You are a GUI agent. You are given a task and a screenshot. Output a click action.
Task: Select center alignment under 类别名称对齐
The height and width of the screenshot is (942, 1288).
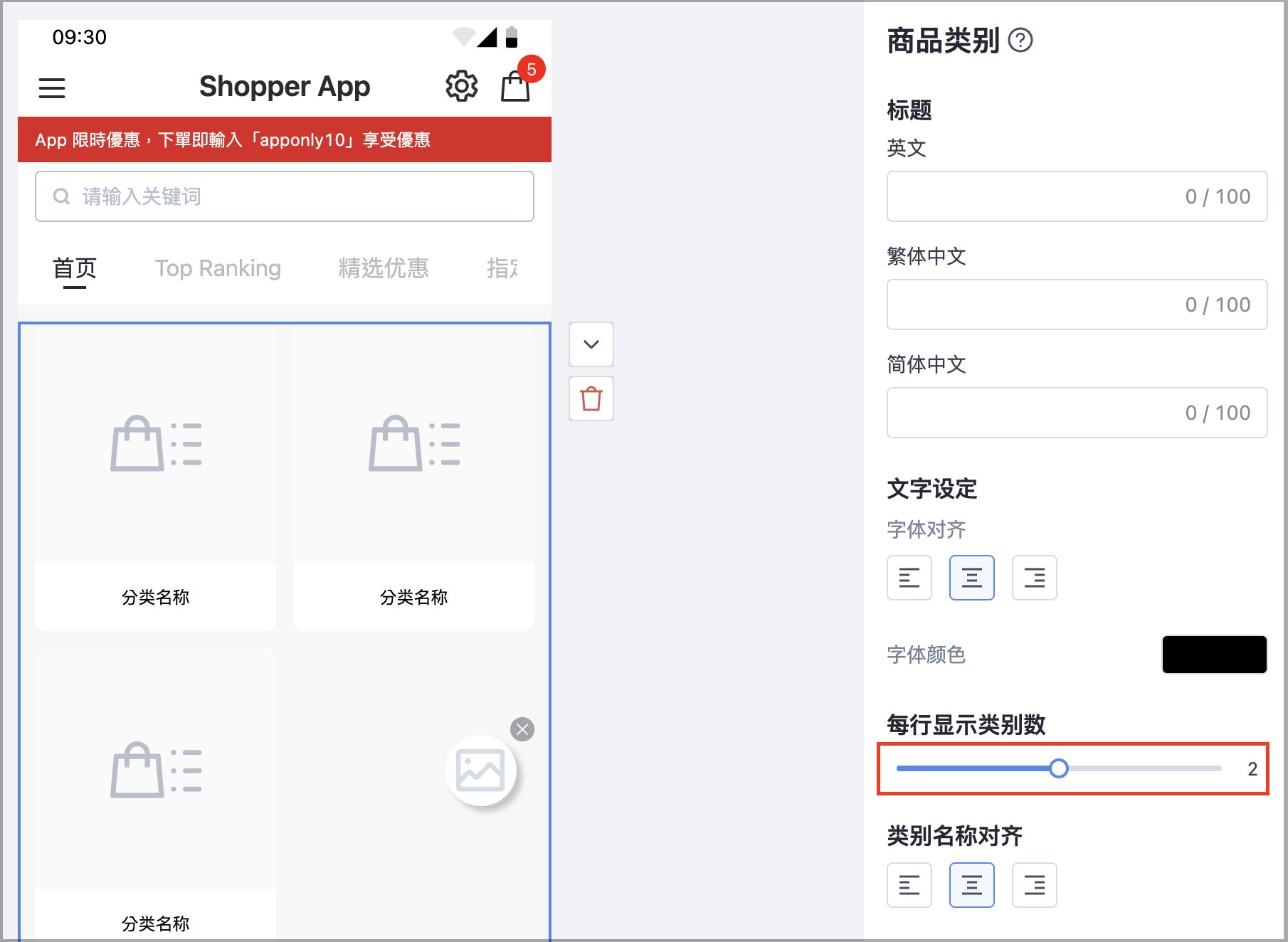click(x=972, y=885)
